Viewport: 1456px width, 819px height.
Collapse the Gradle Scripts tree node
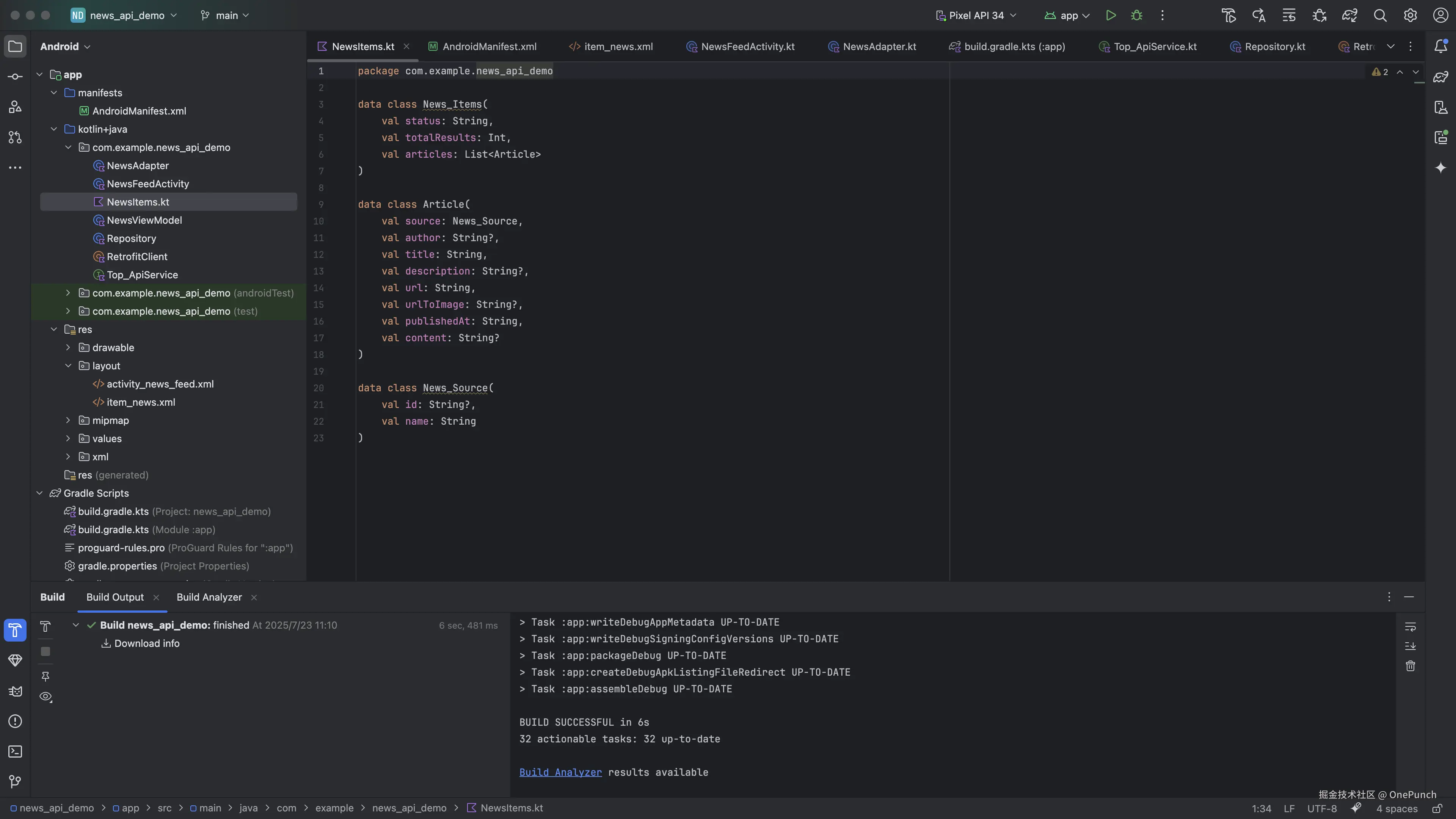point(39,493)
